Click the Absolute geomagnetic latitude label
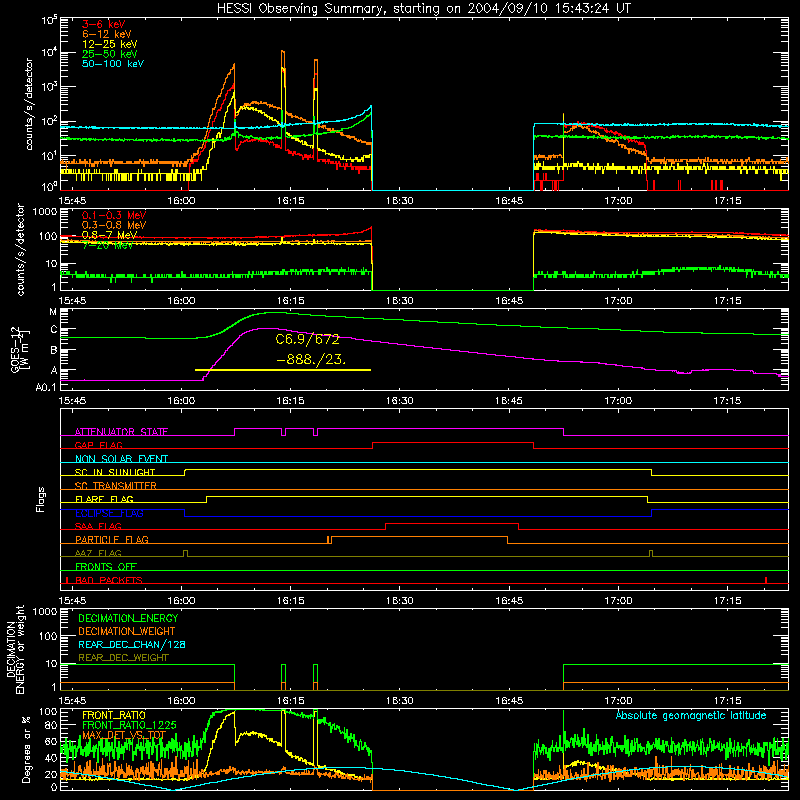 click(691, 716)
